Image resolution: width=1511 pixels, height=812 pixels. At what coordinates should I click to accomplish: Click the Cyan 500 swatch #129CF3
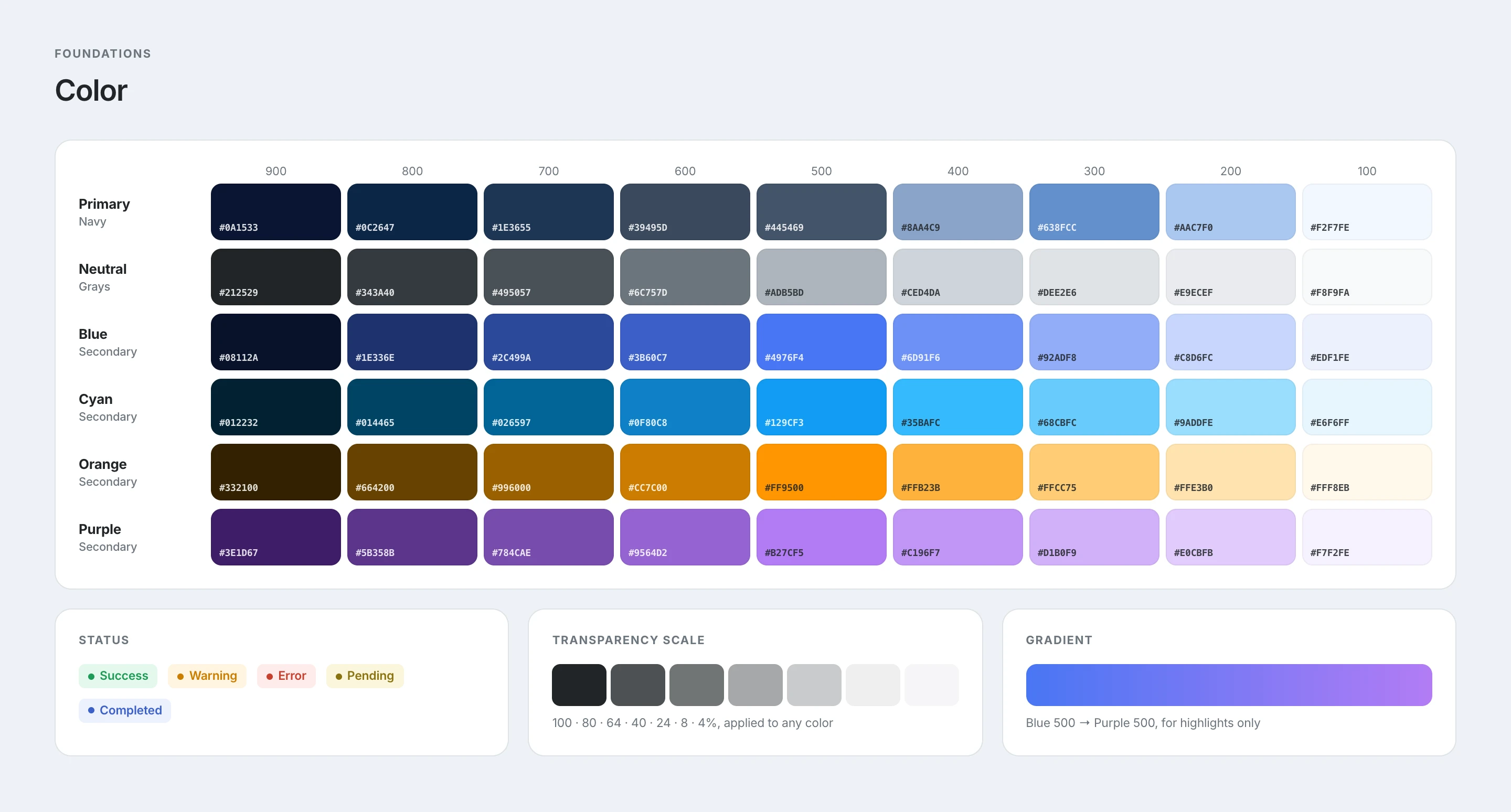(x=821, y=407)
